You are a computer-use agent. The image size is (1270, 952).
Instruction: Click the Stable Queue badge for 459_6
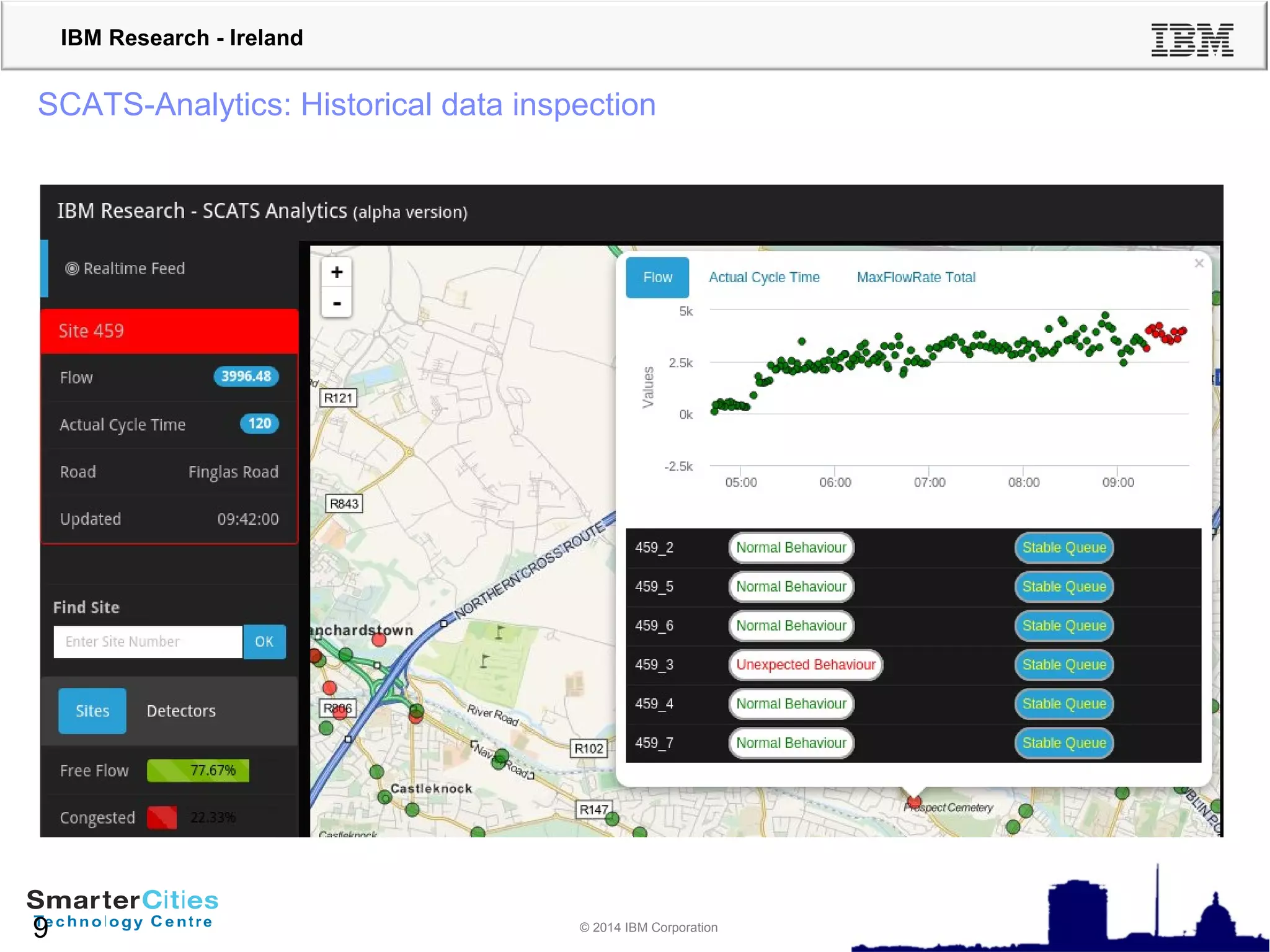pyautogui.click(x=1064, y=626)
